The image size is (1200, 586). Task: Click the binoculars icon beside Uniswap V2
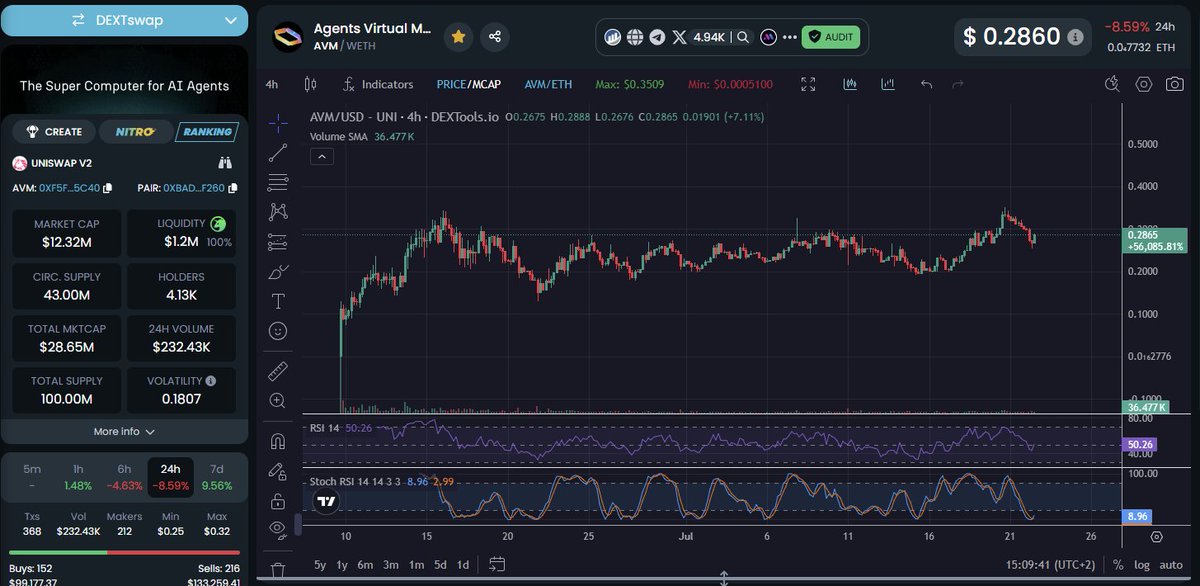226,163
